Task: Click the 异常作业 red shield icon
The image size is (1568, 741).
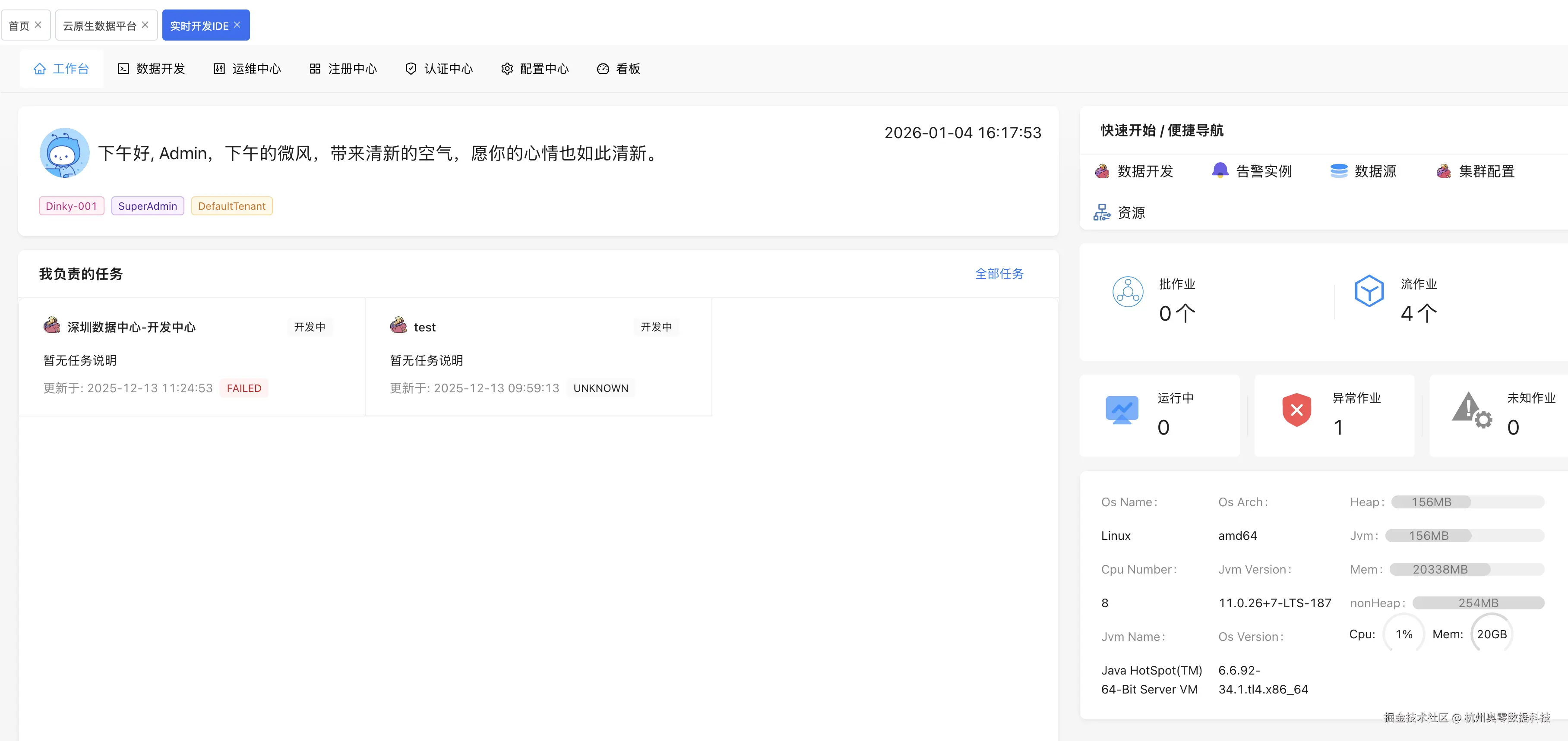Action: pyautogui.click(x=1296, y=411)
